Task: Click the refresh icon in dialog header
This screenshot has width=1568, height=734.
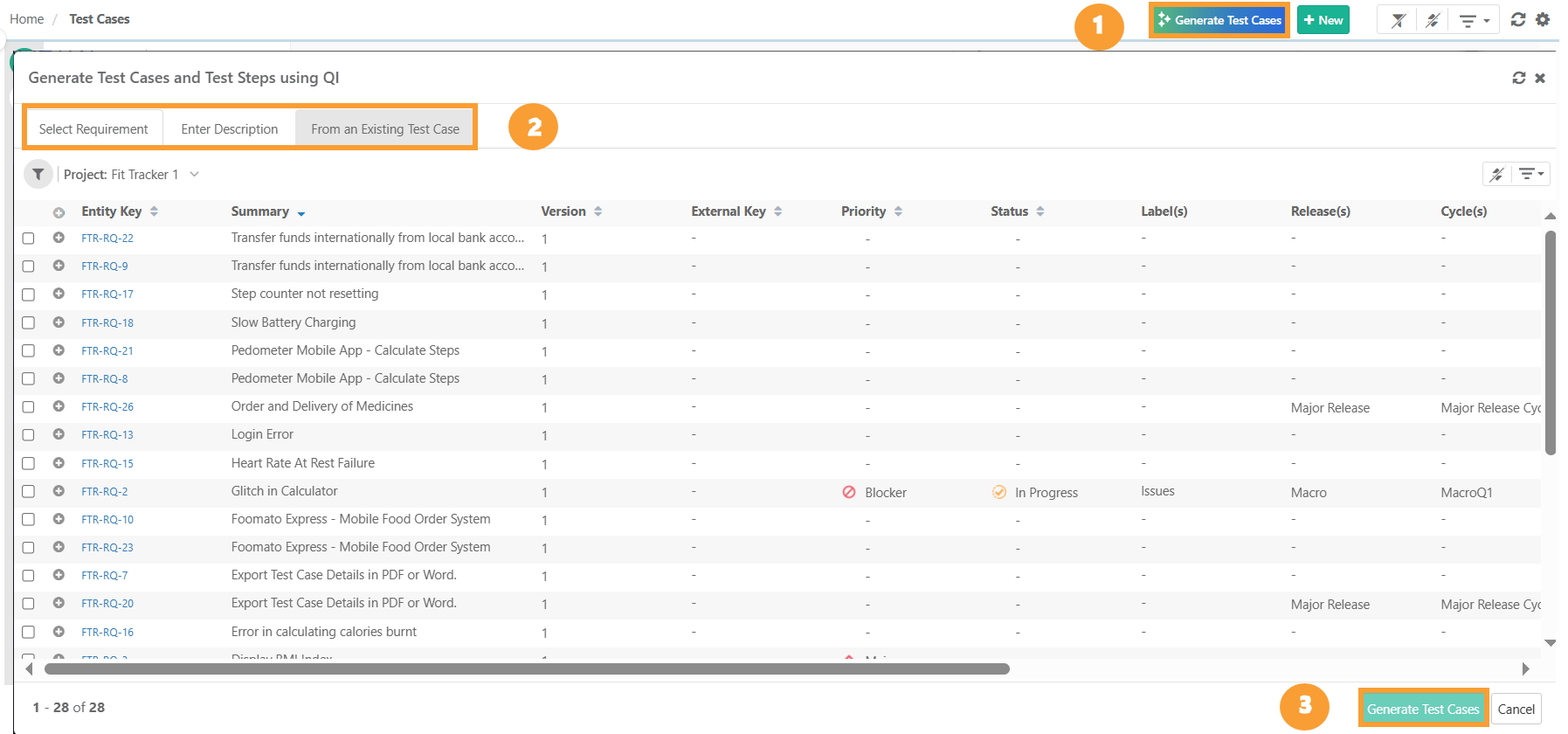Action: (1519, 78)
